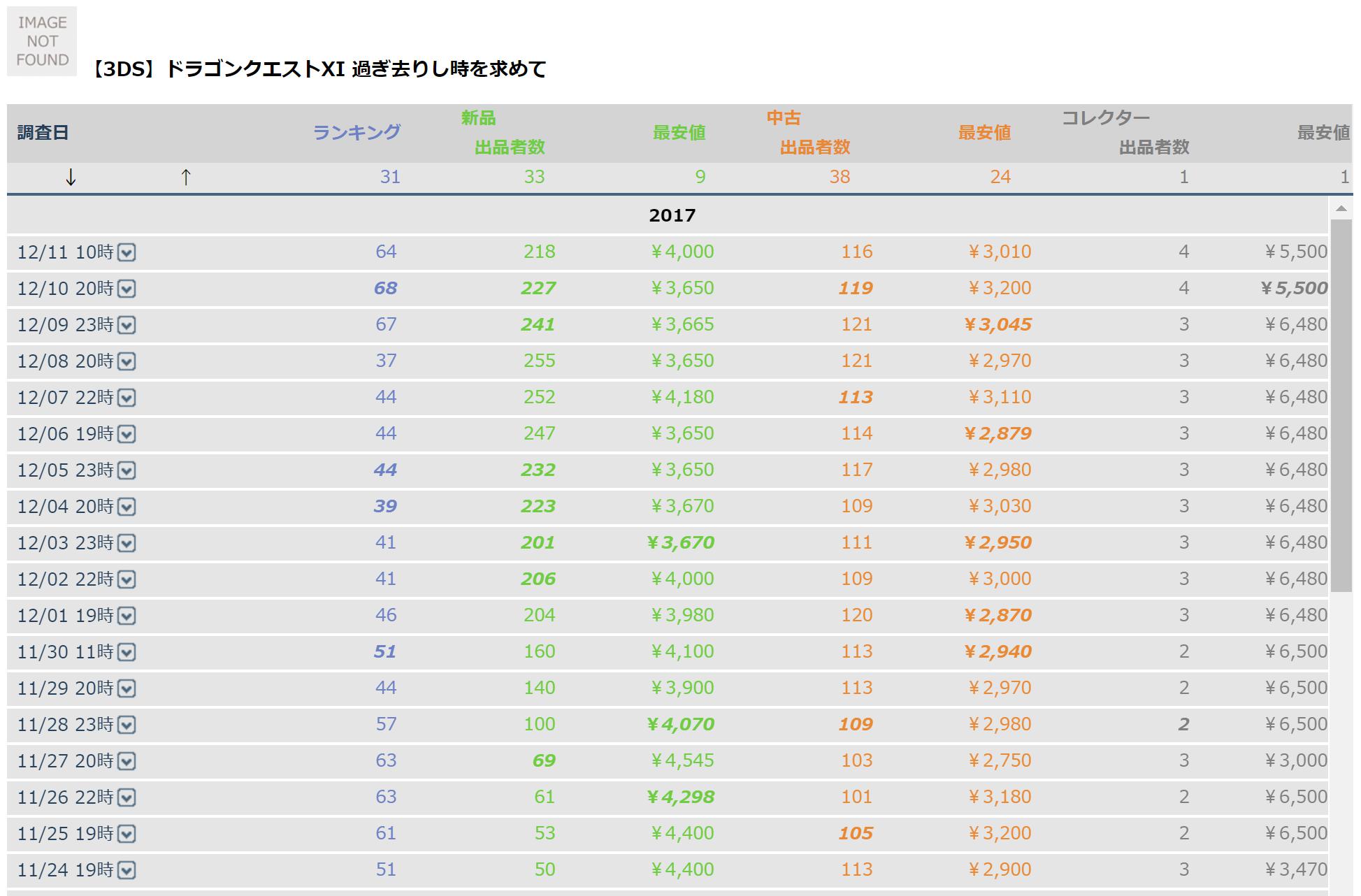Click the dropdown icon beside 11/30 11時
Image resolution: width=1361 pixels, height=896 pixels.
tap(127, 652)
